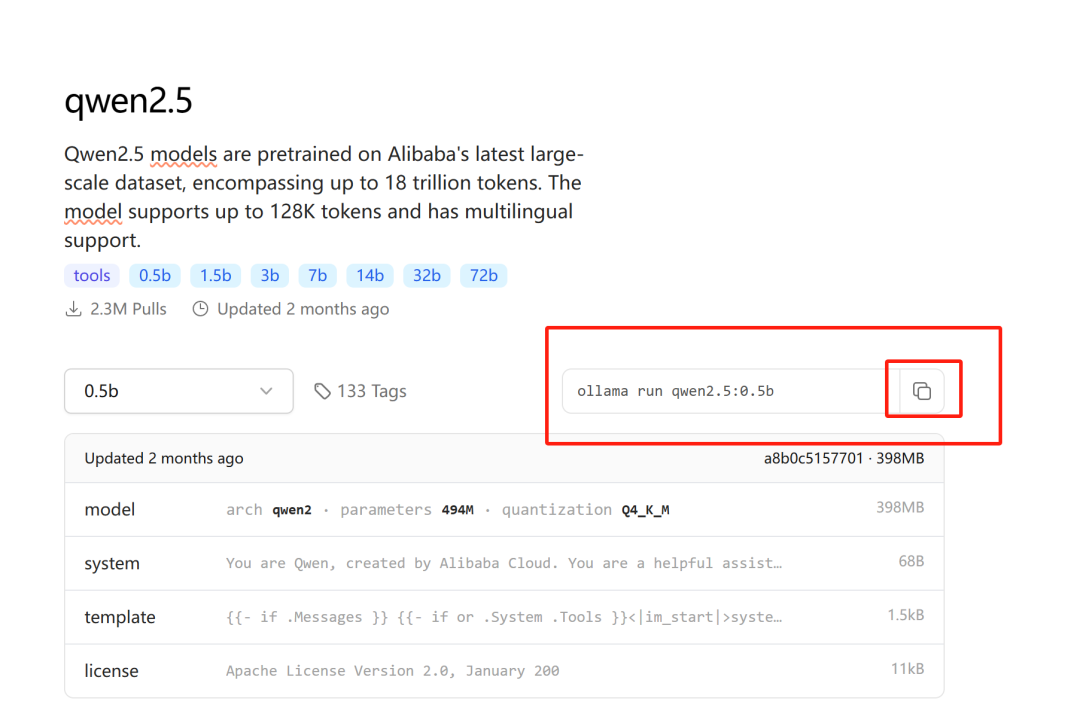Click the Apache License Version 2.0 text
Viewport: 1080px width, 717px height.
(393, 671)
